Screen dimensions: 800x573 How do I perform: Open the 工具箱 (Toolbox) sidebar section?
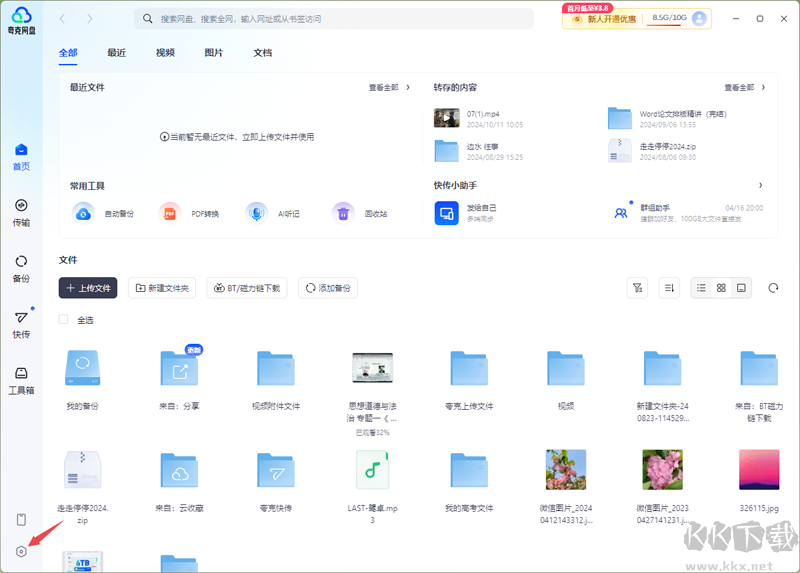[21, 379]
